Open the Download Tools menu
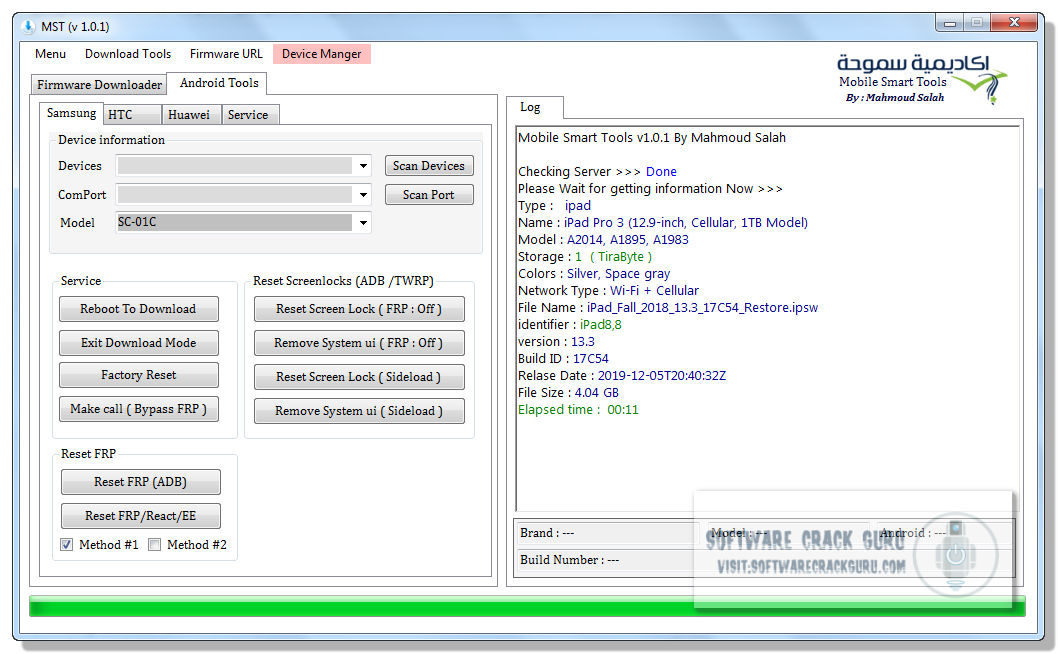The width and height of the screenshot is (1058, 654). point(128,54)
